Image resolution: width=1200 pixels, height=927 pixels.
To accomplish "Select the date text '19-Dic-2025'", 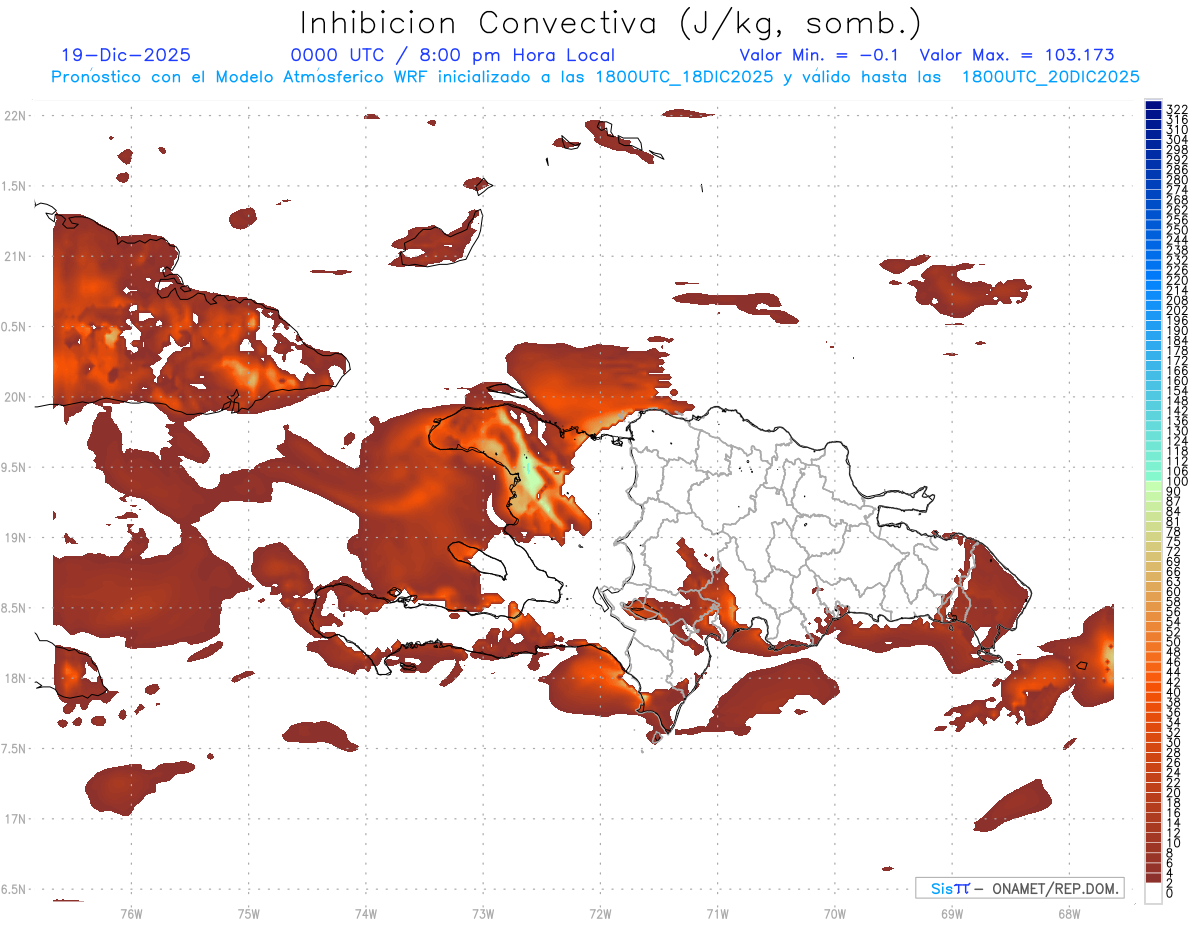I will pos(126,55).
